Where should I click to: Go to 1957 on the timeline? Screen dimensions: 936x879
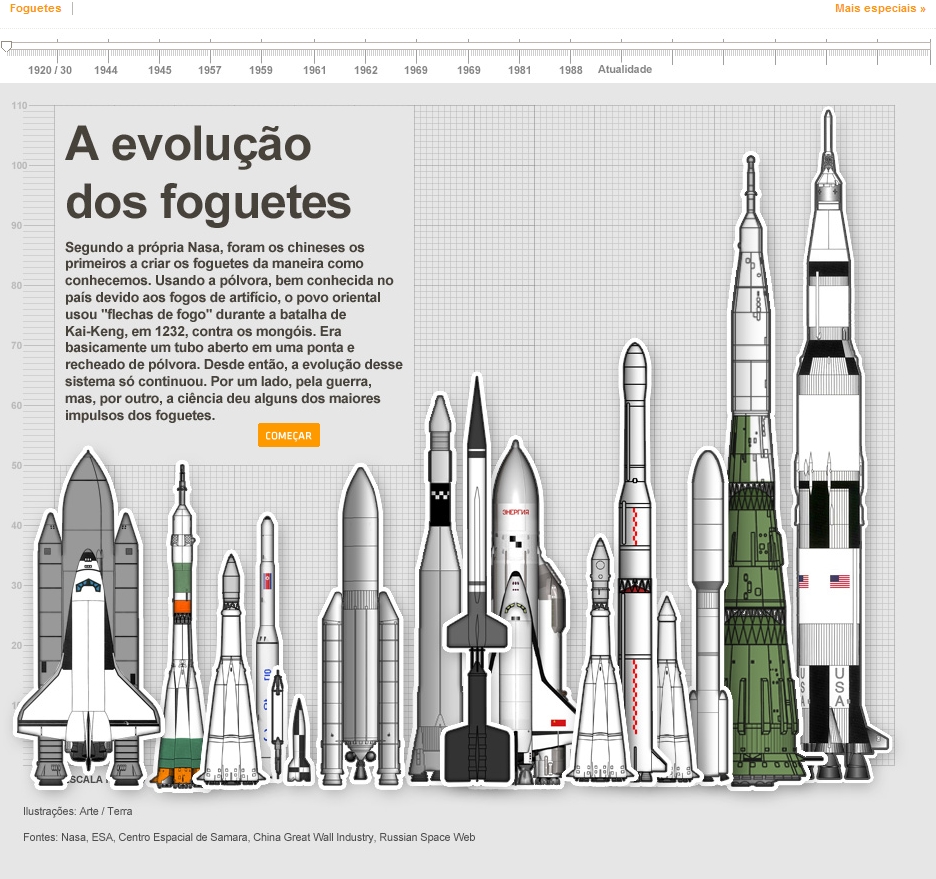pyautogui.click(x=210, y=70)
